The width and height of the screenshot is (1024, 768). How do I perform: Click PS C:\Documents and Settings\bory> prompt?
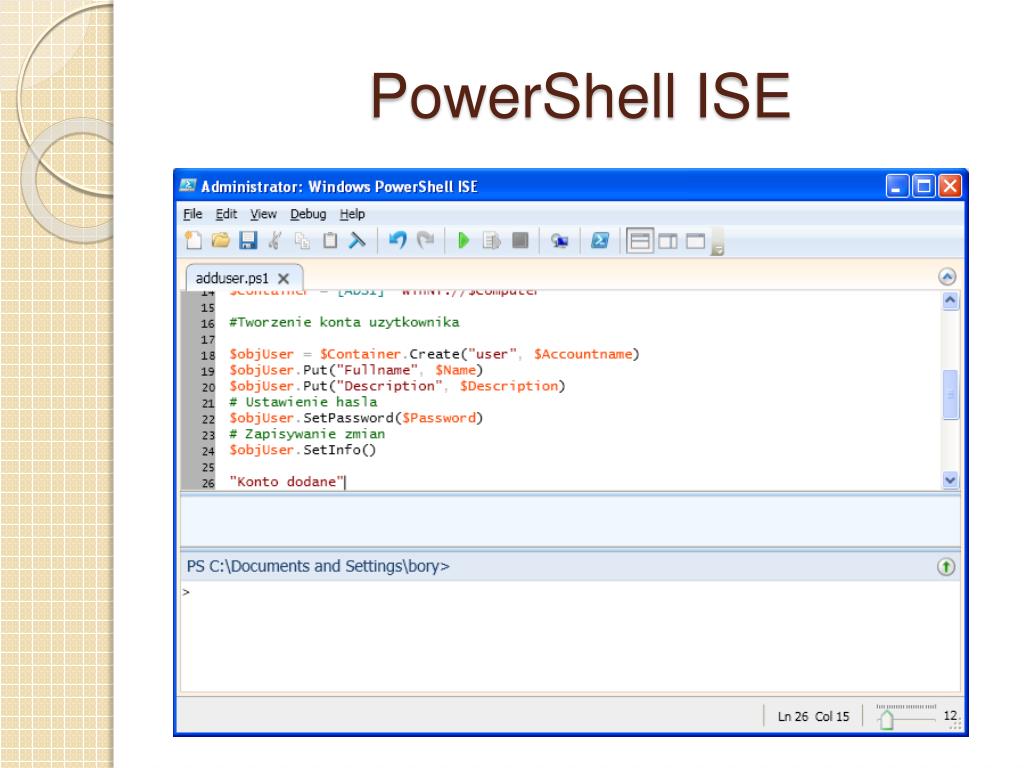(318, 566)
